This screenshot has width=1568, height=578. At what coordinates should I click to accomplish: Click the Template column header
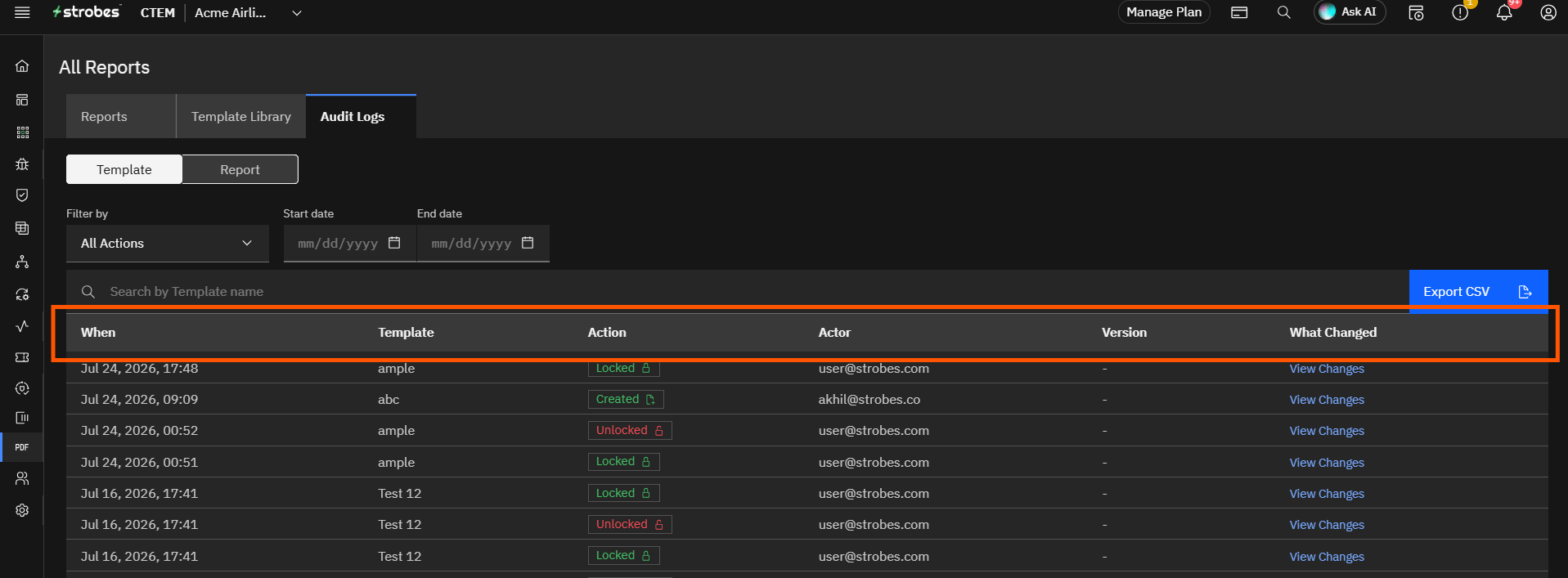click(406, 333)
